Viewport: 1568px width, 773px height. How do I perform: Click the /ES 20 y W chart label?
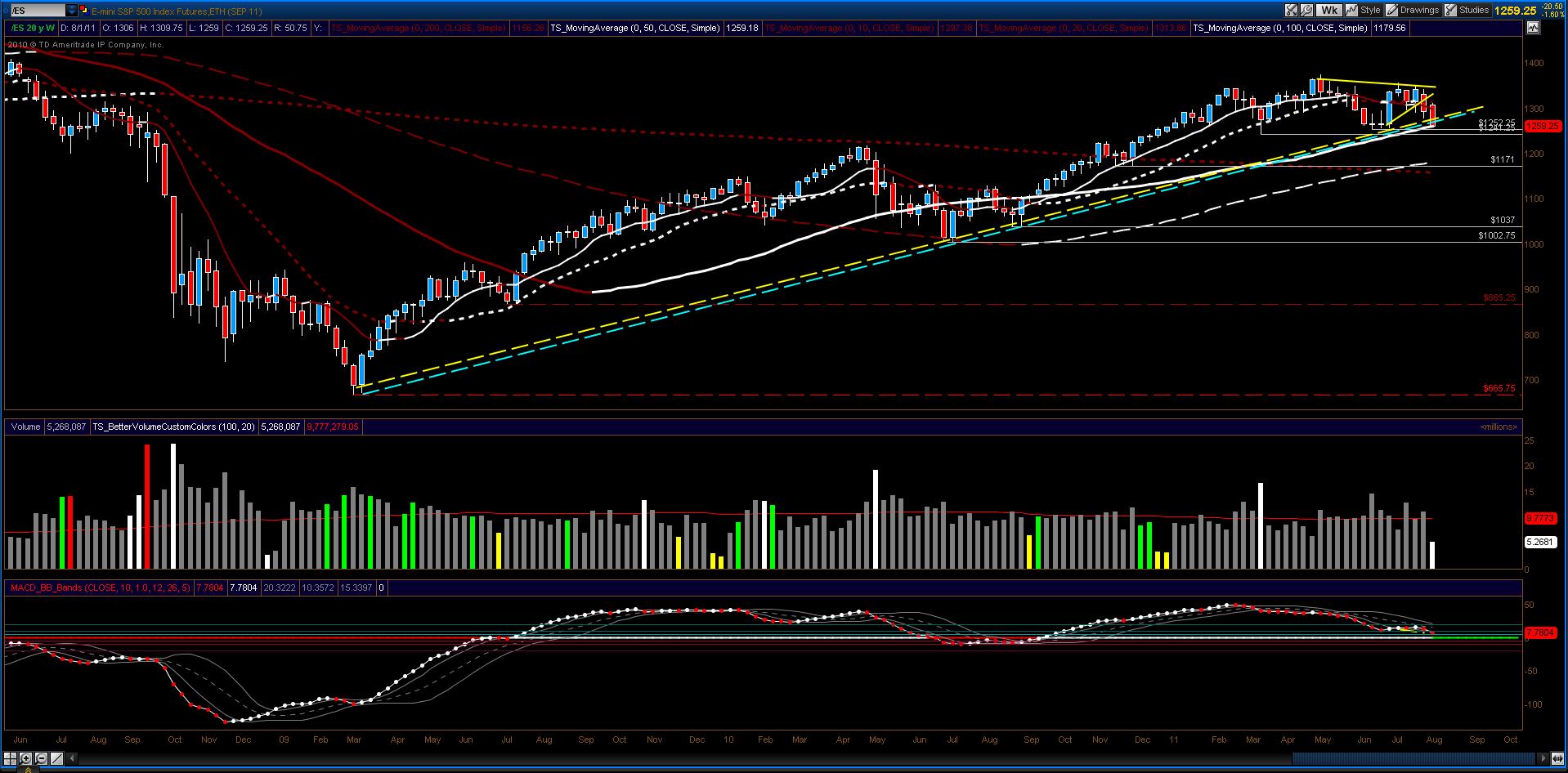tap(32, 28)
